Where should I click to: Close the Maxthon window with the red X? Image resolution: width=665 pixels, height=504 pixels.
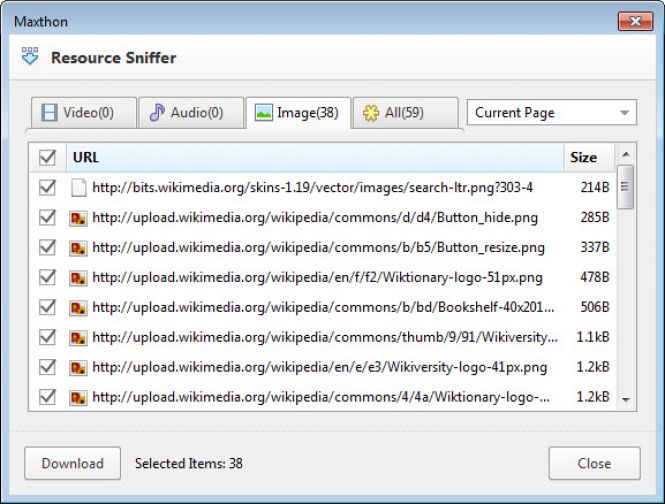tap(635, 21)
